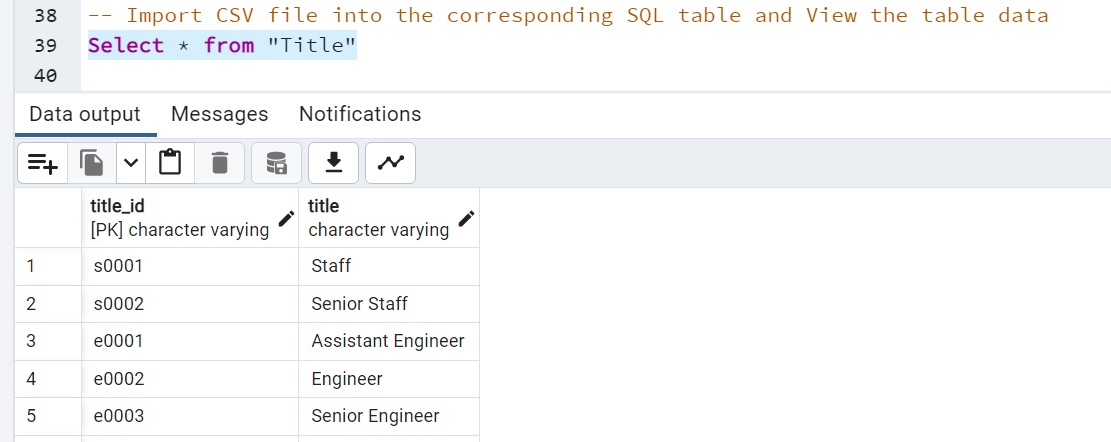Select the cell containing e0003

[190, 416]
